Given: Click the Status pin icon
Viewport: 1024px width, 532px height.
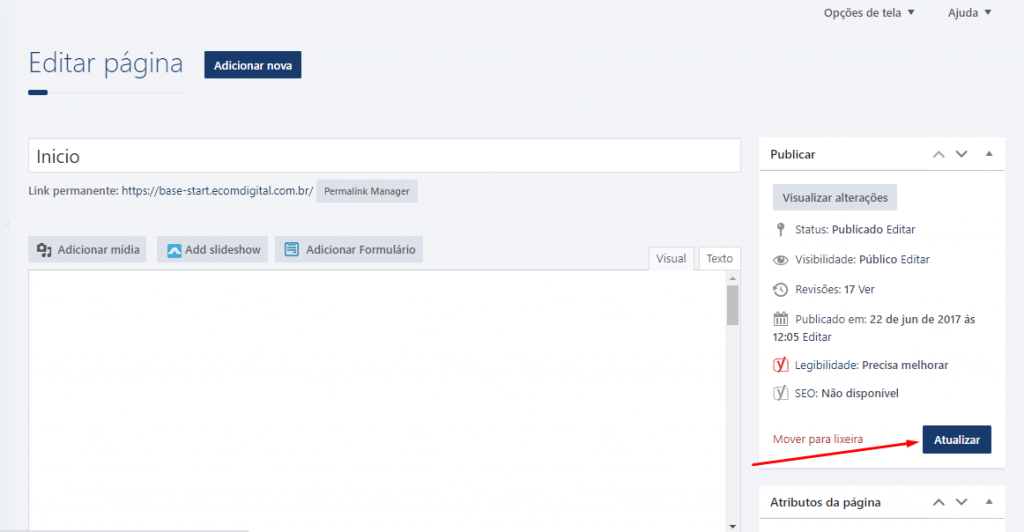Looking at the screenshot, I should point(780,230).
